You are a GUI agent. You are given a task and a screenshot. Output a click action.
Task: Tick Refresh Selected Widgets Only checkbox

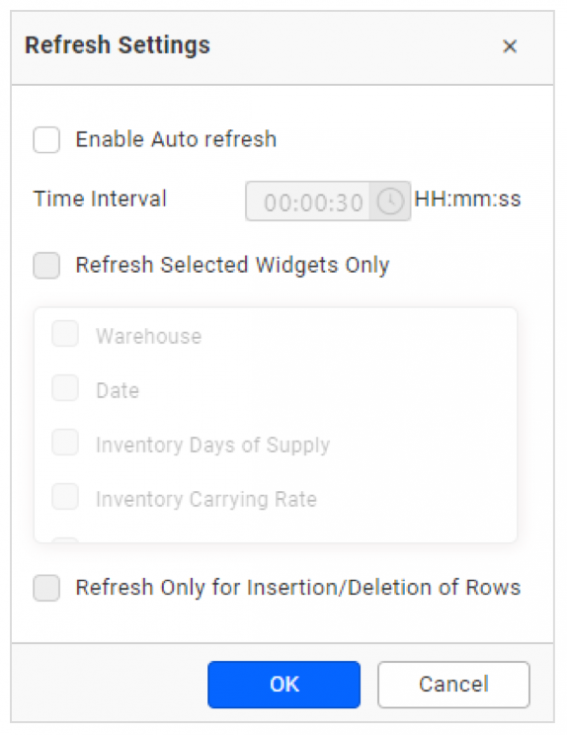coord(46,265)
